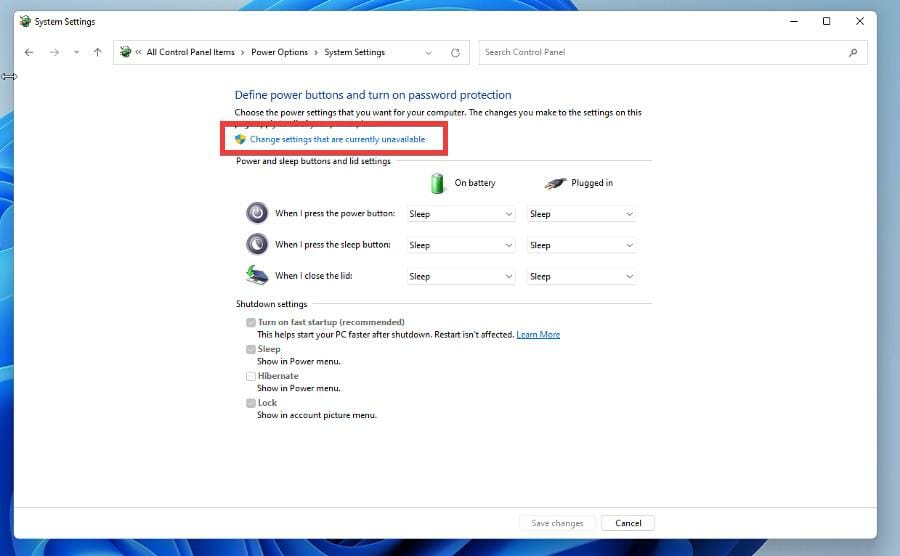Click the green On battery icon
The width and height of the screenshot is (900, 556).
click(437, 183)
